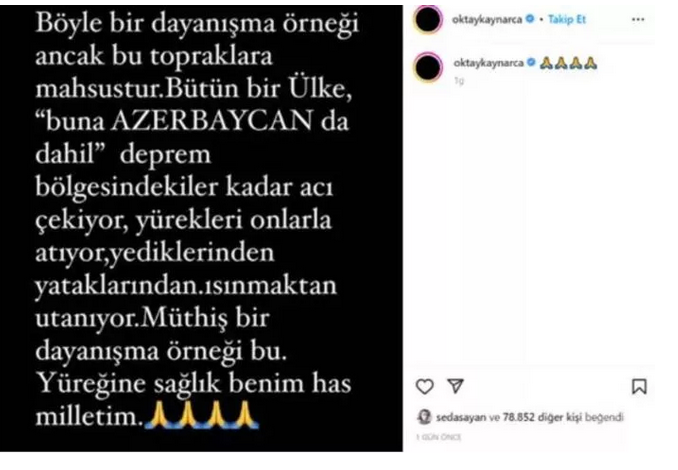The image size is (678, 470).
Task: Click the 1 GÜN ÖNCE post timestamp
Action: (439, 437)
